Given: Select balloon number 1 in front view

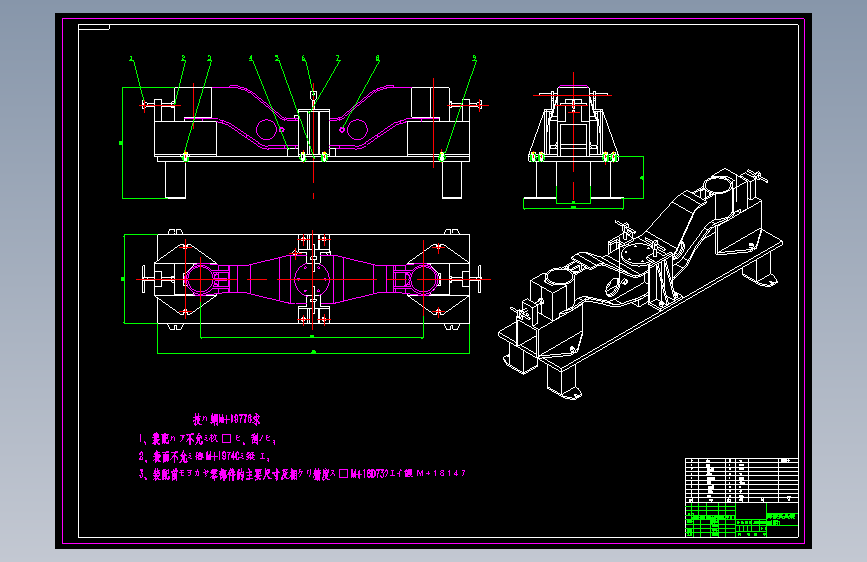Looking at the screenshot, I should coord(132,59).
